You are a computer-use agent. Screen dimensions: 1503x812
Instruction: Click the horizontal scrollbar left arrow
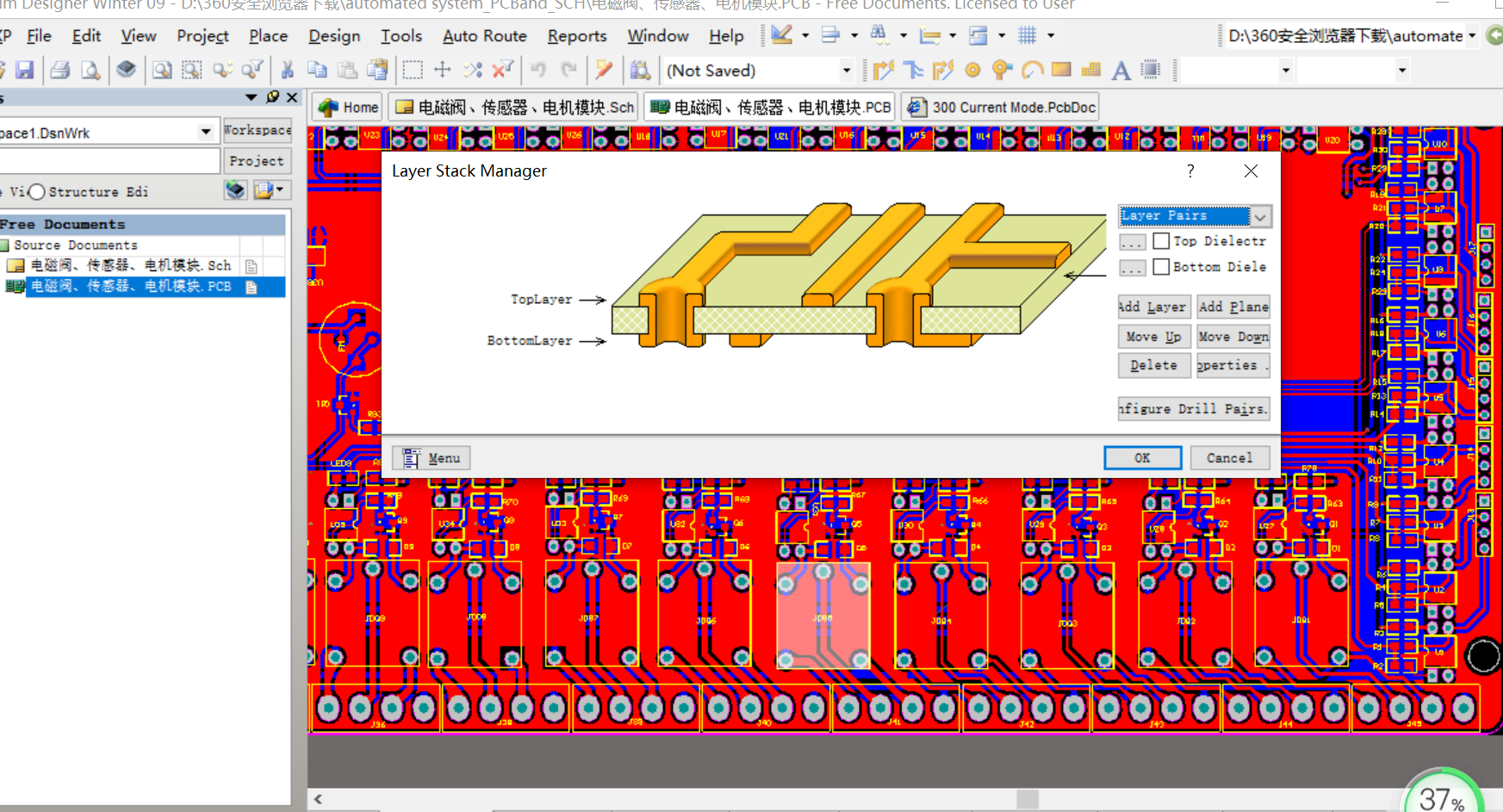[319, 799]
